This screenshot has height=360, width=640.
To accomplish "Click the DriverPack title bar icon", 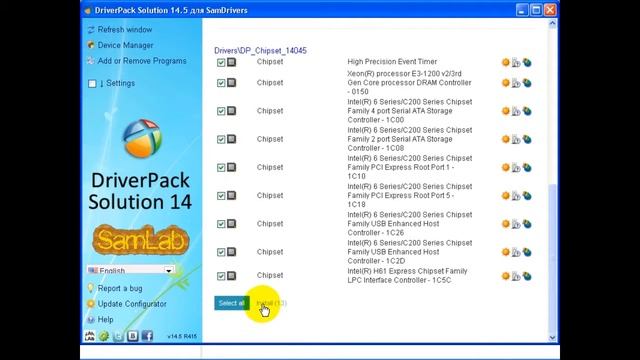I will (x=87, y=11).
